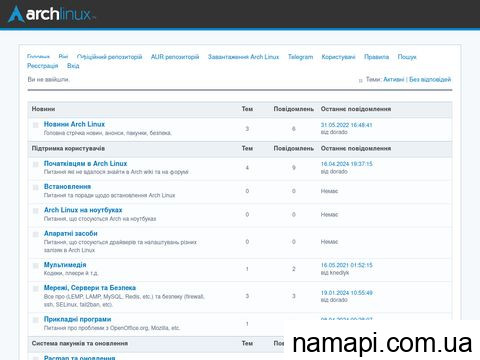Click the 'Ви не ввійшли.' status text
This screenshot has height=360, width=480.
(49, 79)
